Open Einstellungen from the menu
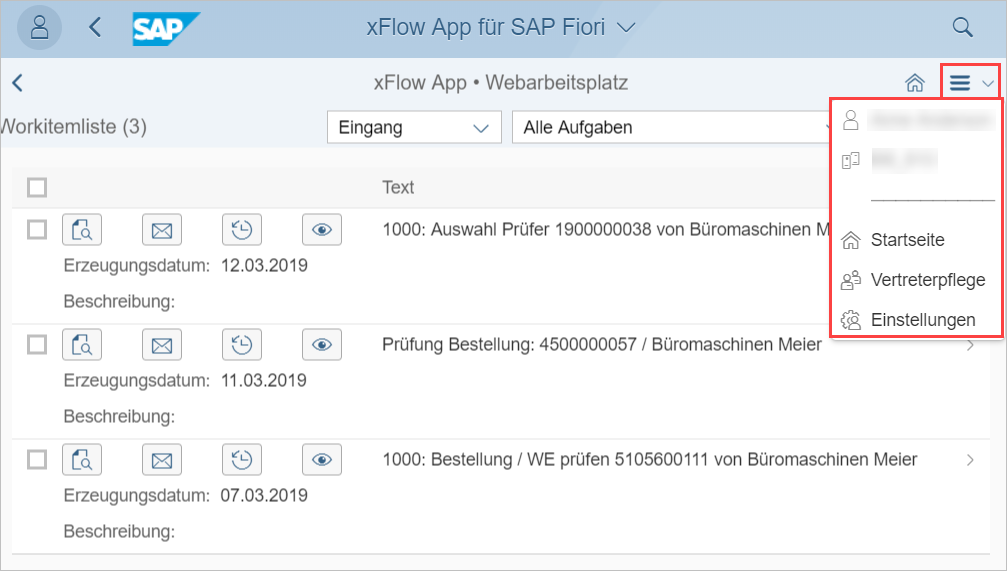The width and height of the screenshot is (1007, 571). tap(922, 320)
